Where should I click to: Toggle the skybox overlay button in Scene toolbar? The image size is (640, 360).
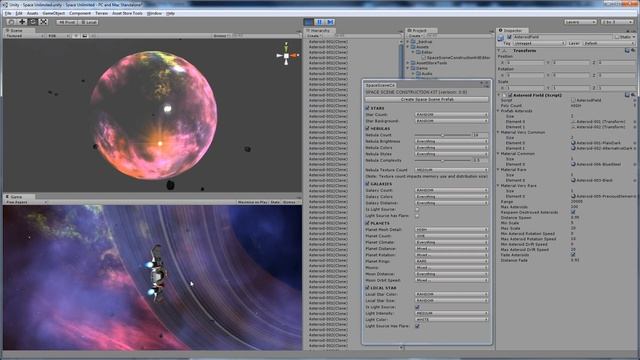pyautogui.click(x=84, y=36)
